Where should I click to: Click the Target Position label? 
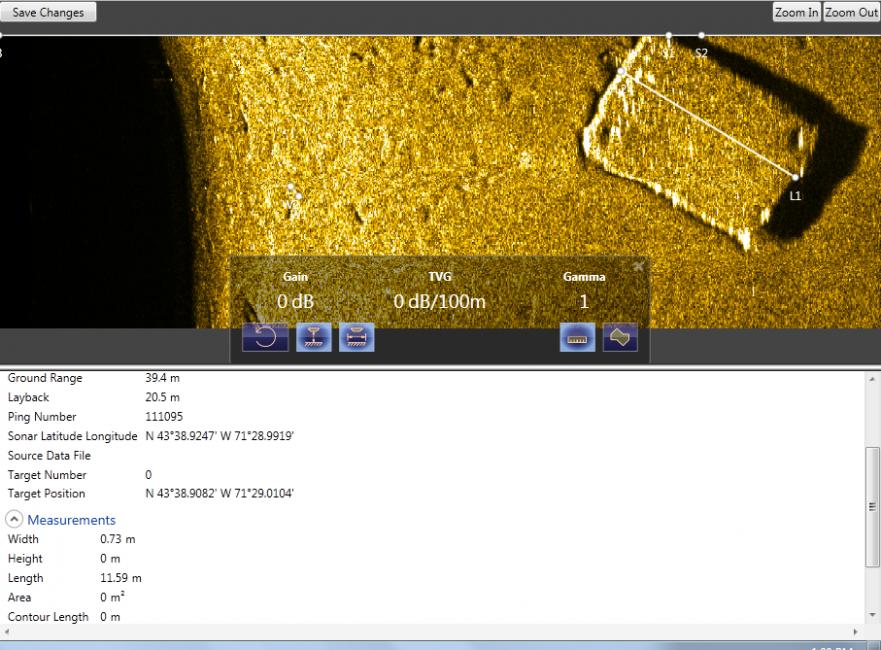point(47,494)
